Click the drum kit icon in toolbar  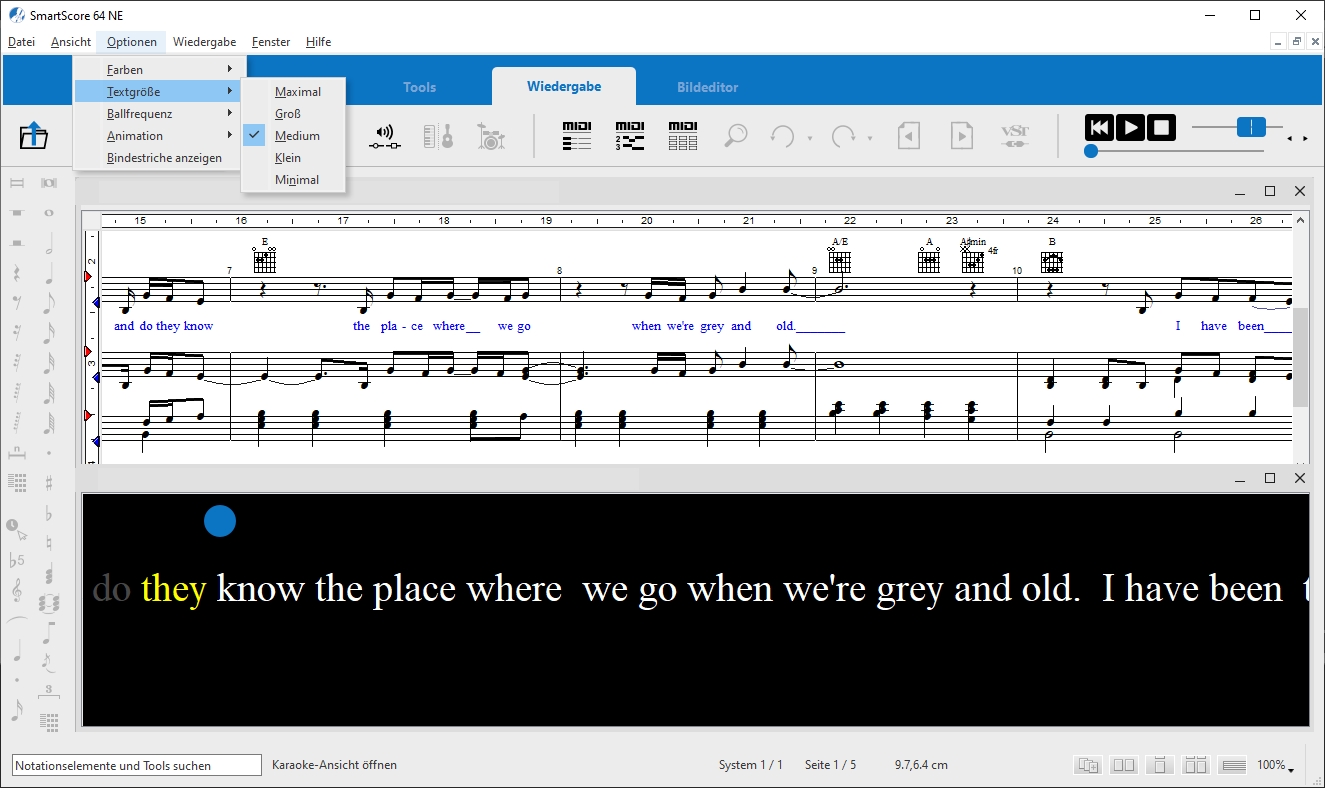coord(490,136)
